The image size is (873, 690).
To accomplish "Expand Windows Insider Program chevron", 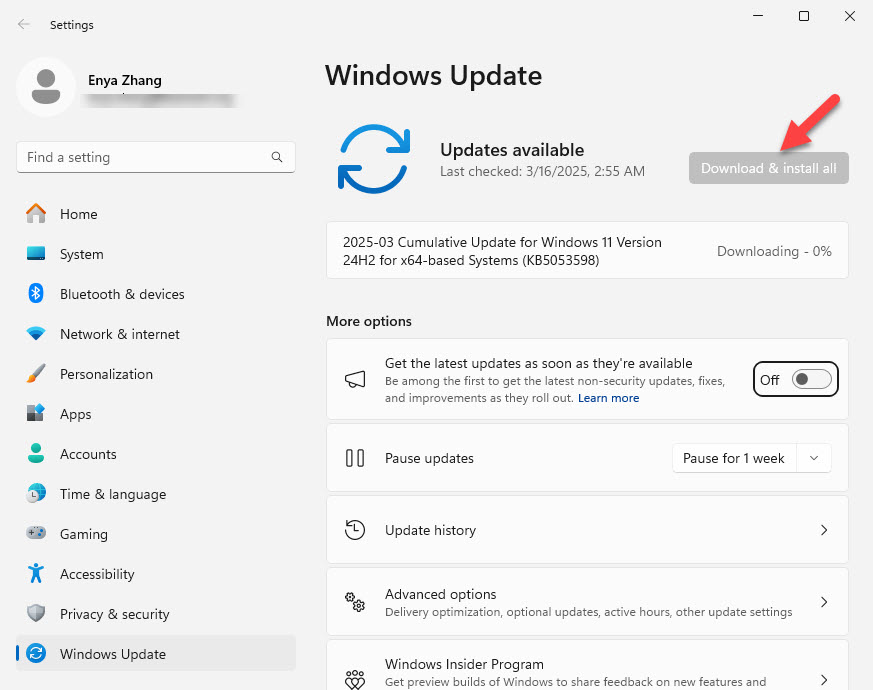I will (823, 678).
